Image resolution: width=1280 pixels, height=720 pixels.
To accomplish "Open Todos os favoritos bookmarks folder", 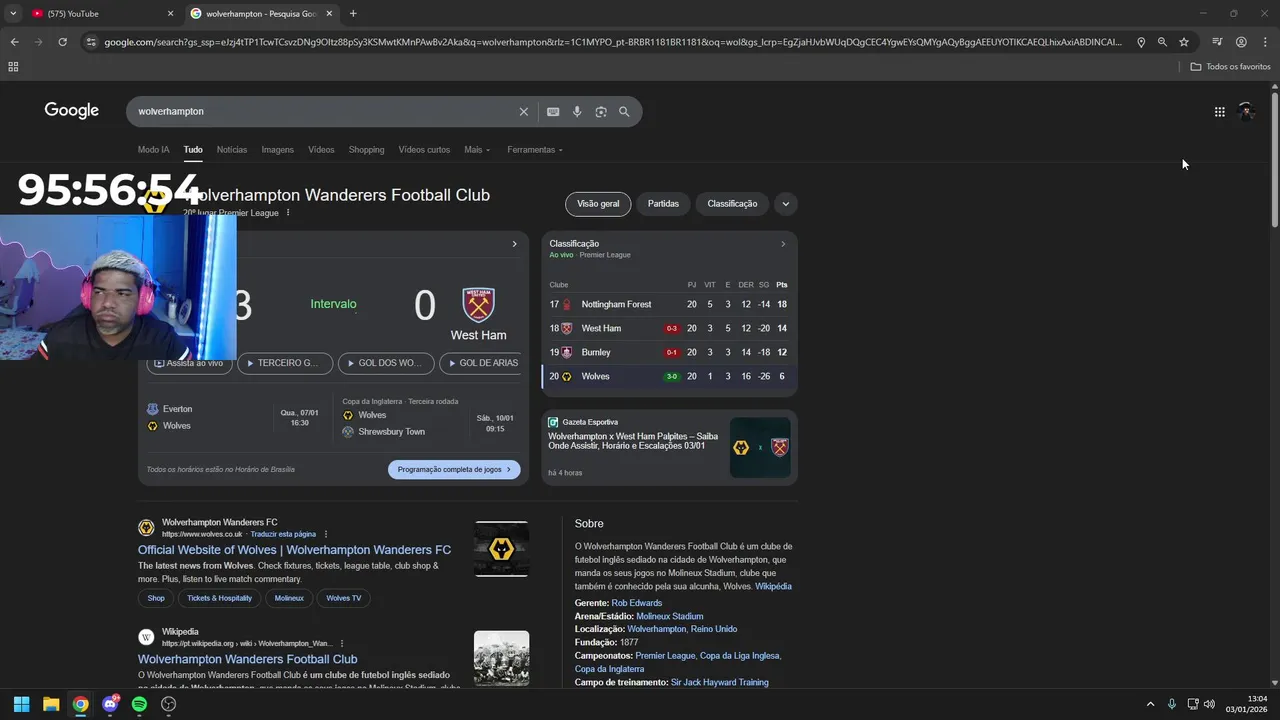I will pos(1230,67).
